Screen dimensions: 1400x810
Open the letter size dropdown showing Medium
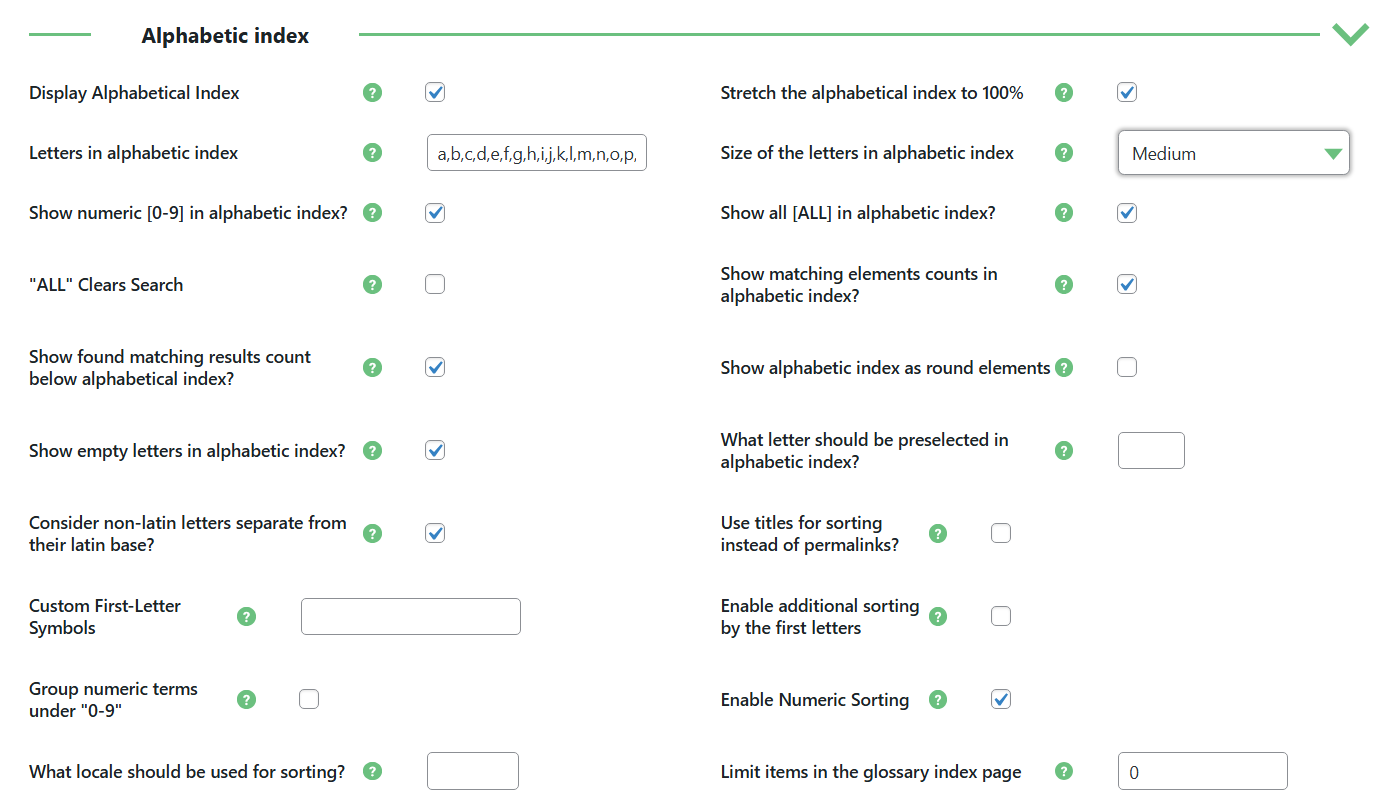[x=1233, y=153]
